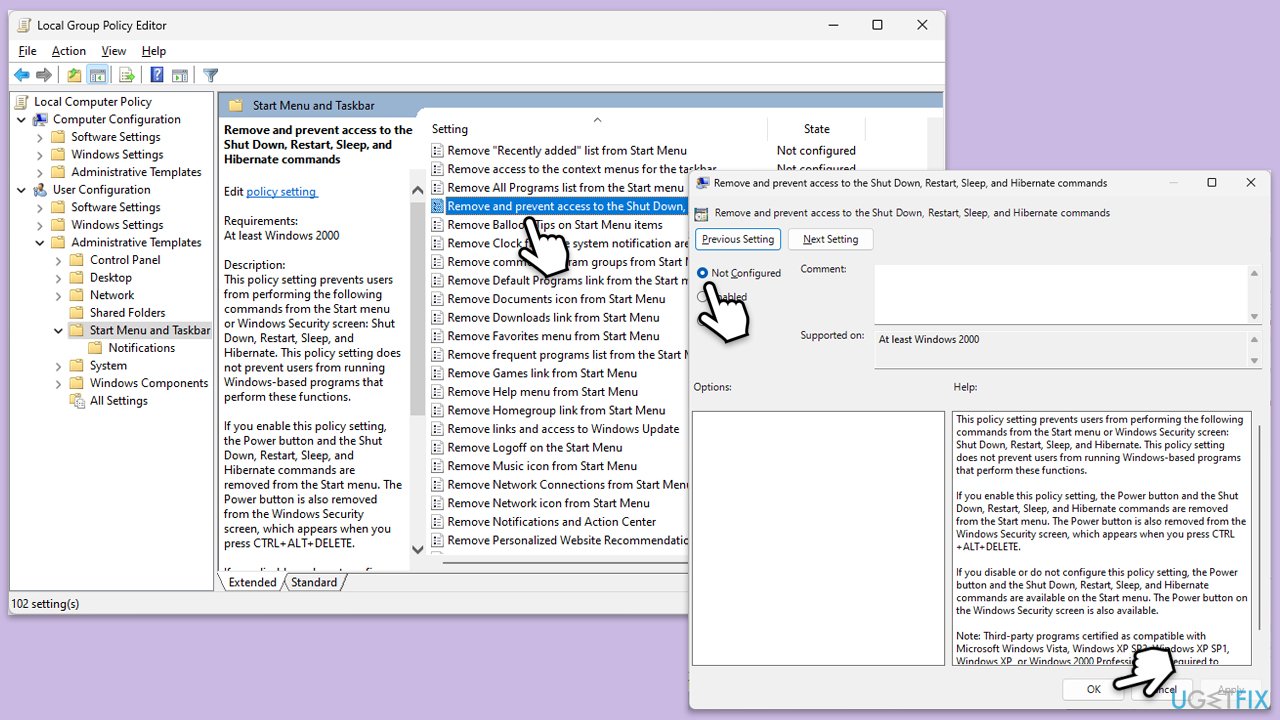This screenshot has height=720, width=1280.
Task: Click OK in the policy dialog
Action: point(1094,689)
